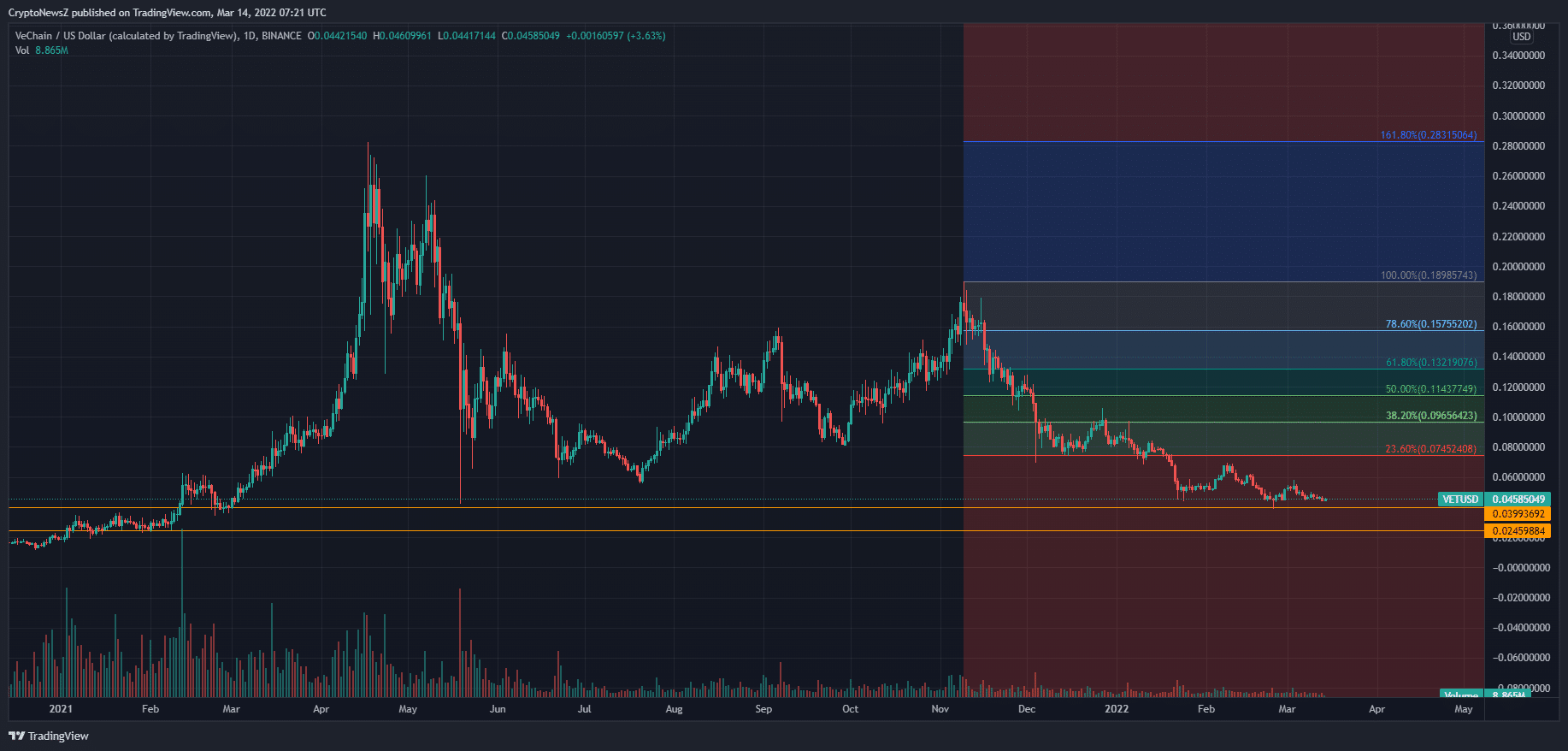Click the 0.30000000 price axis label
Screen dimensions: 1568x751
click(1518, 116)
